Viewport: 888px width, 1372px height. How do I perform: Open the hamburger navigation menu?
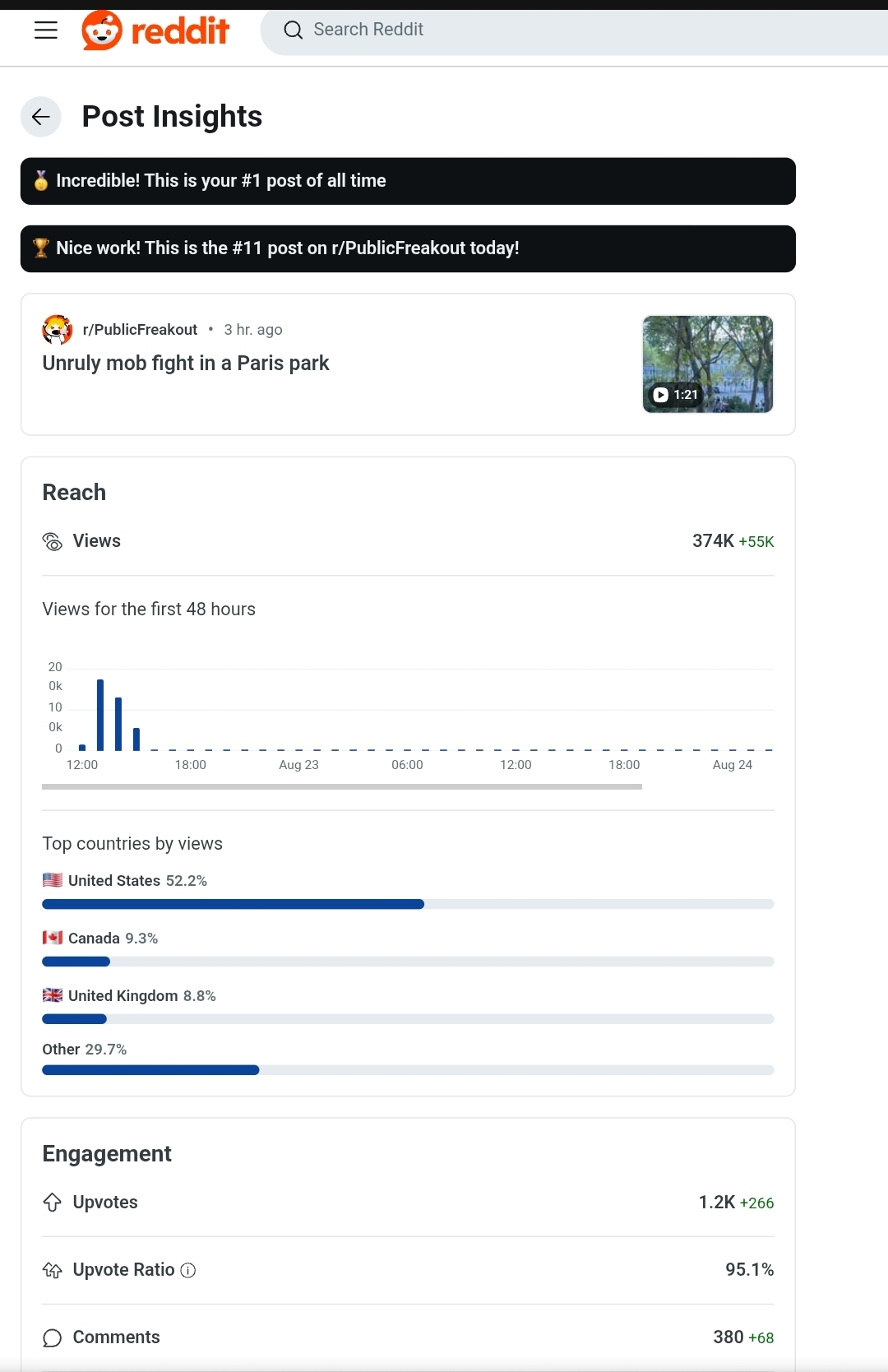46,30
